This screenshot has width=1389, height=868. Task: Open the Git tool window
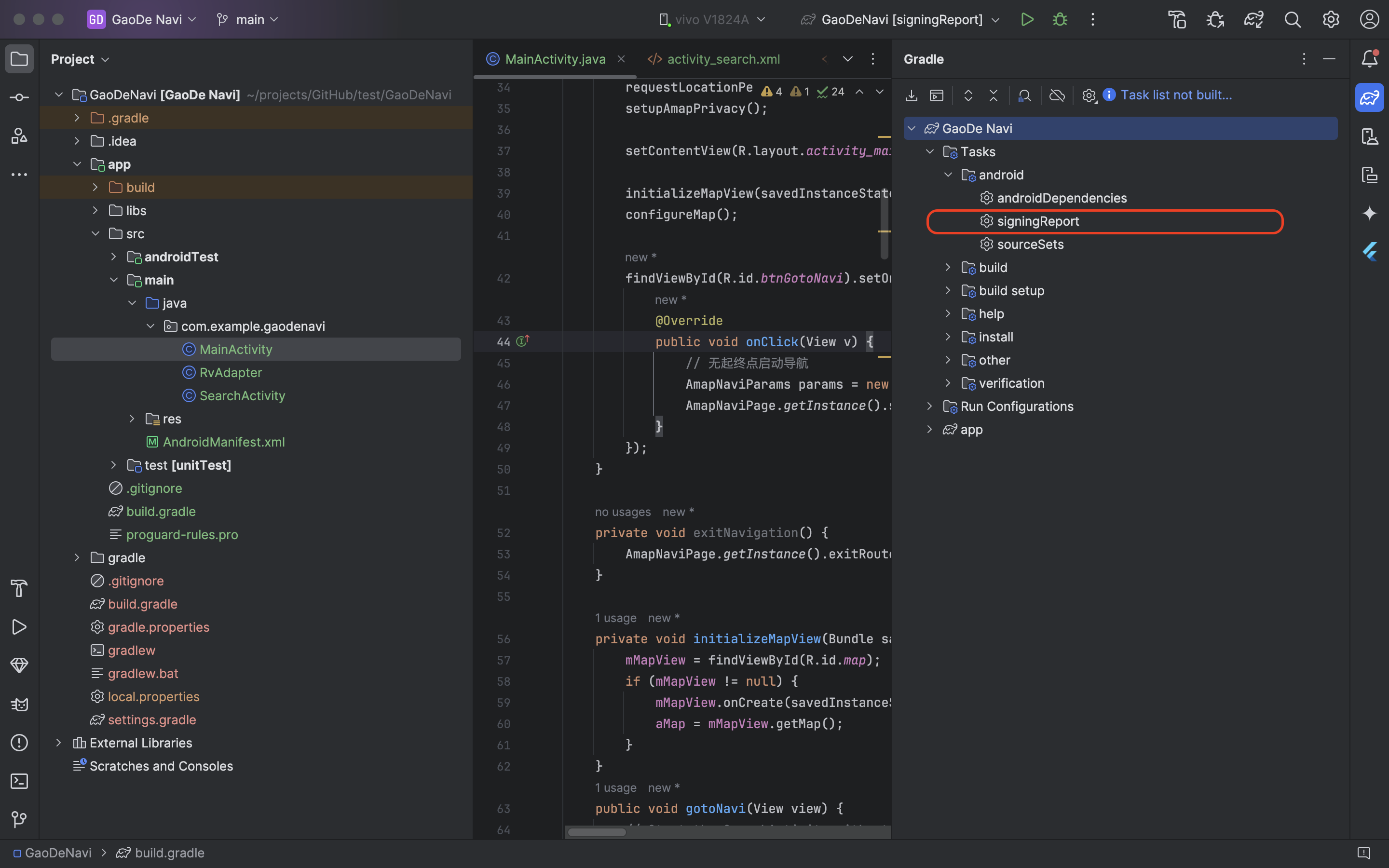click(x=19, y=820)
